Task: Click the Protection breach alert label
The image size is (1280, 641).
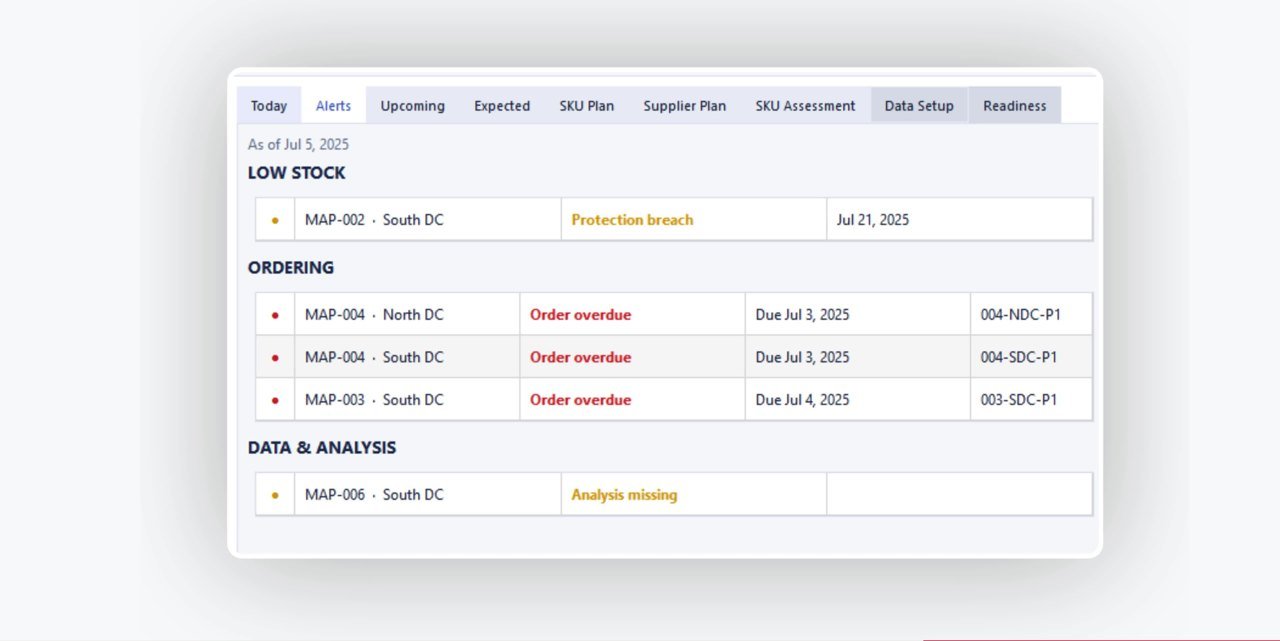Action: [632, 220]
